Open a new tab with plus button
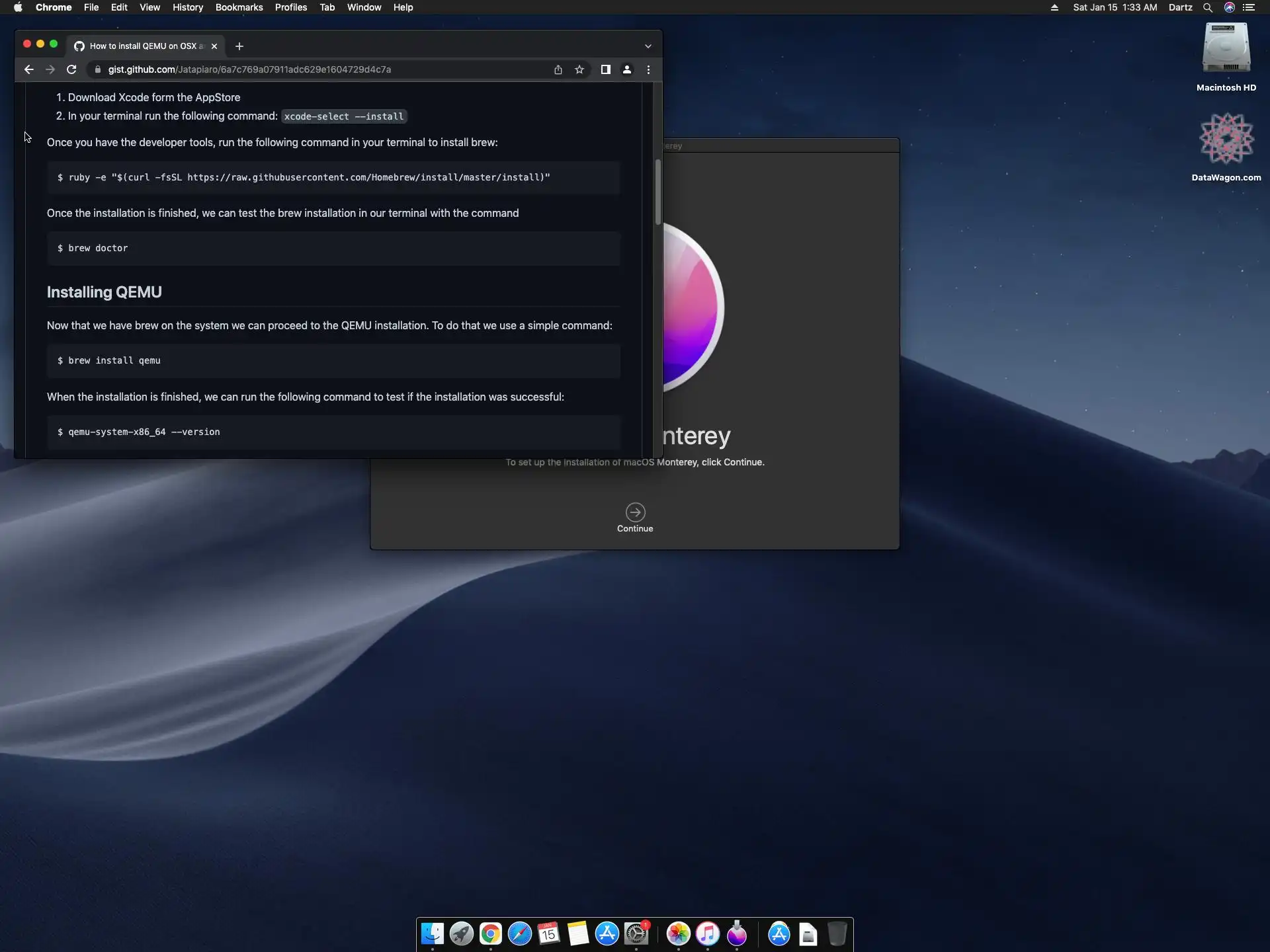1270x952 pixels. [239, 46]
